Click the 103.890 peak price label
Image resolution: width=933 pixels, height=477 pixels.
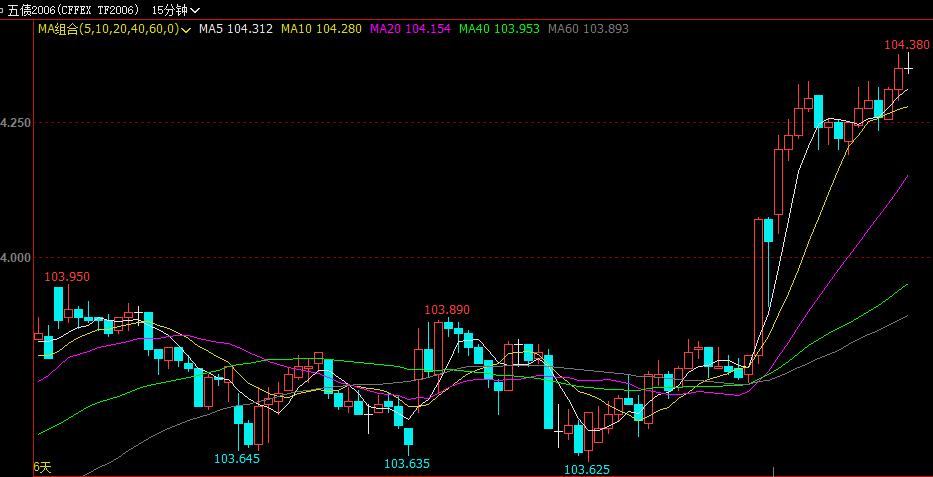click(x=446, y=310)
